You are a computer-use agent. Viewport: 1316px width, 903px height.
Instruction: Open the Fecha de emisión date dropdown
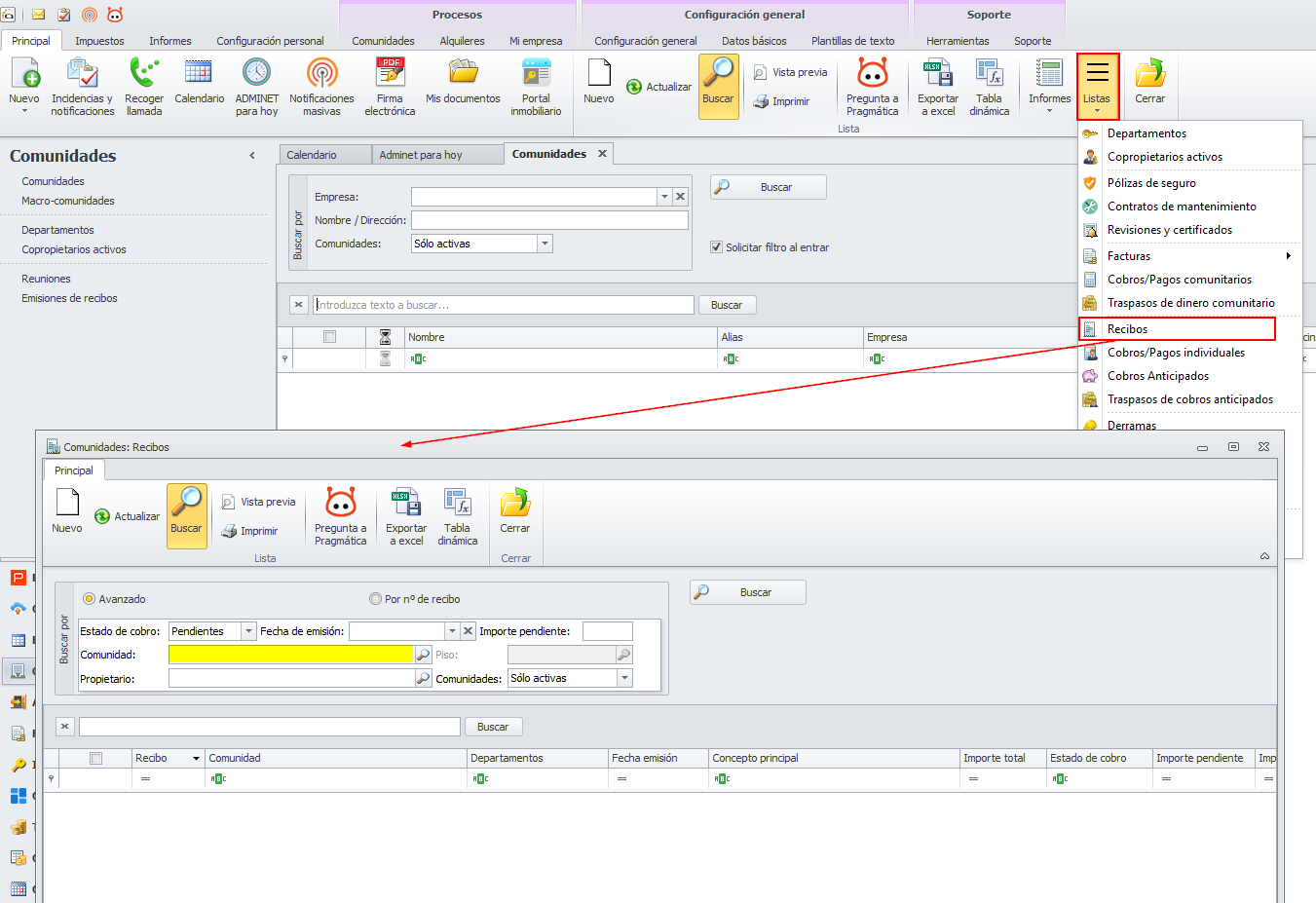(x=452, y=631)
